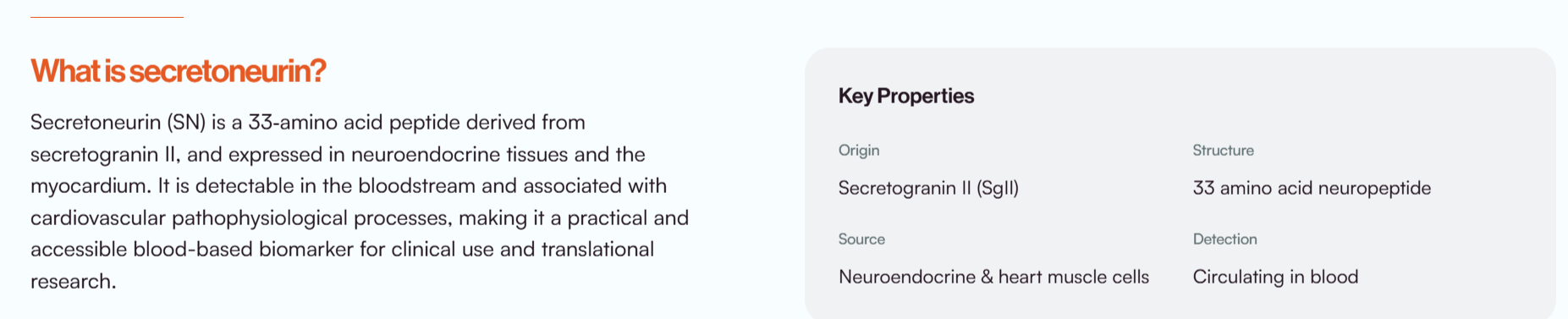
Task: Click the line beginning "accessible blood-based biomarker"
Action: pos(342,250)
